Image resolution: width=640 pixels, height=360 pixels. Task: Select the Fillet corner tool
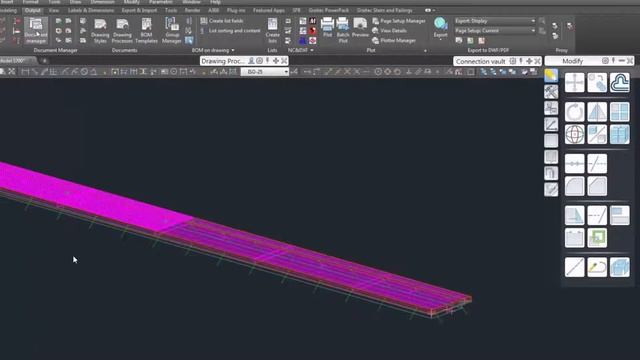[x=574, y=186]
